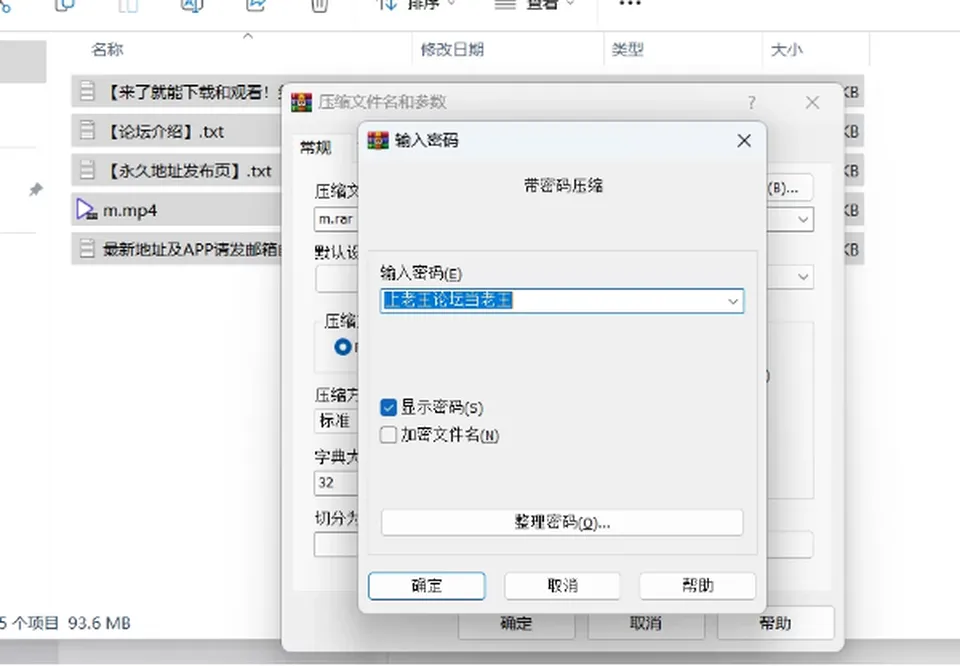Close the 压缩文件名和参数 dialog behind
960x666 pixels.
coord(812,103)
